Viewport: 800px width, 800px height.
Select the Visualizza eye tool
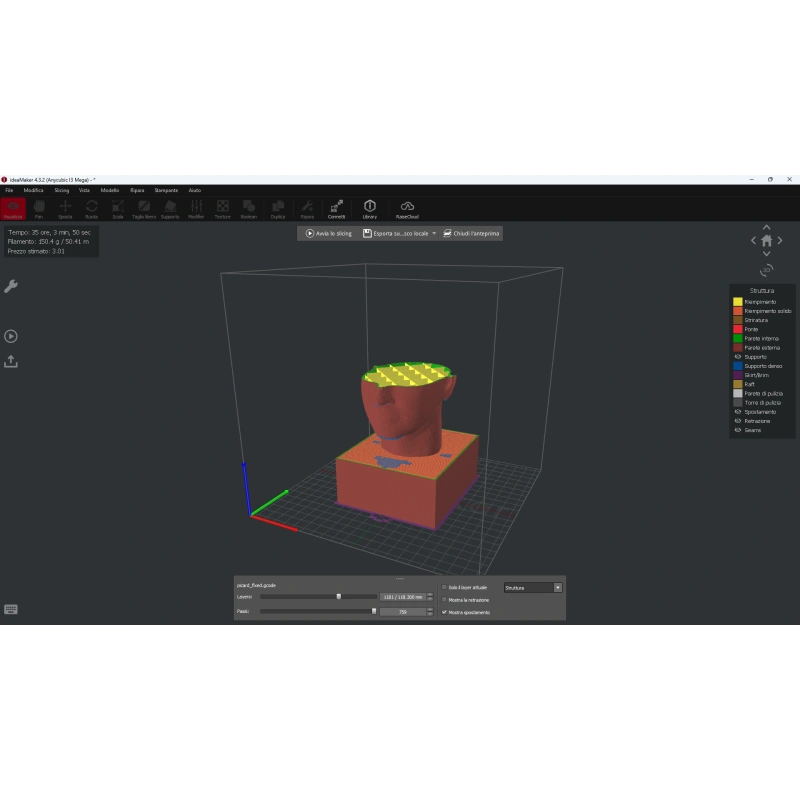click(x=13, y=209)
